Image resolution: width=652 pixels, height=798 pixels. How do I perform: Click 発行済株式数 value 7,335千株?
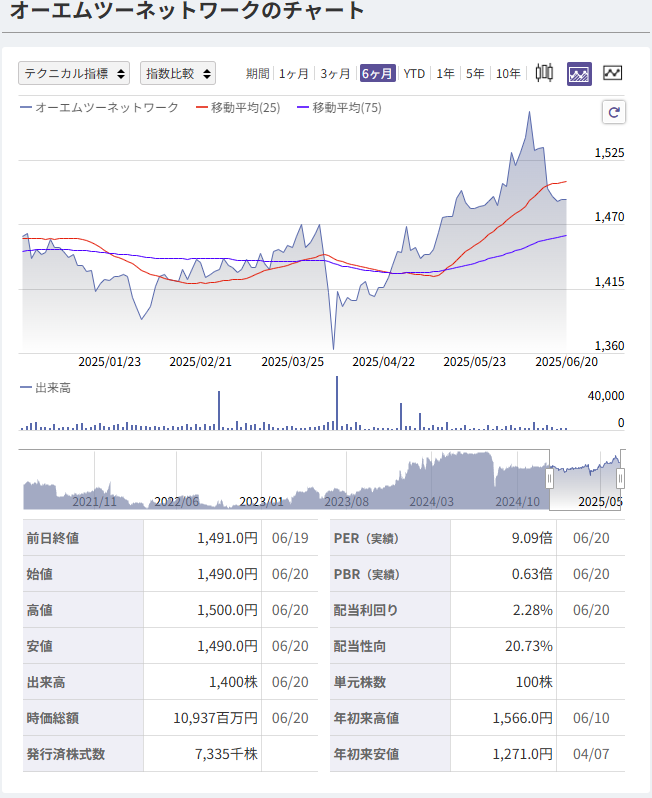click(226, 754)
